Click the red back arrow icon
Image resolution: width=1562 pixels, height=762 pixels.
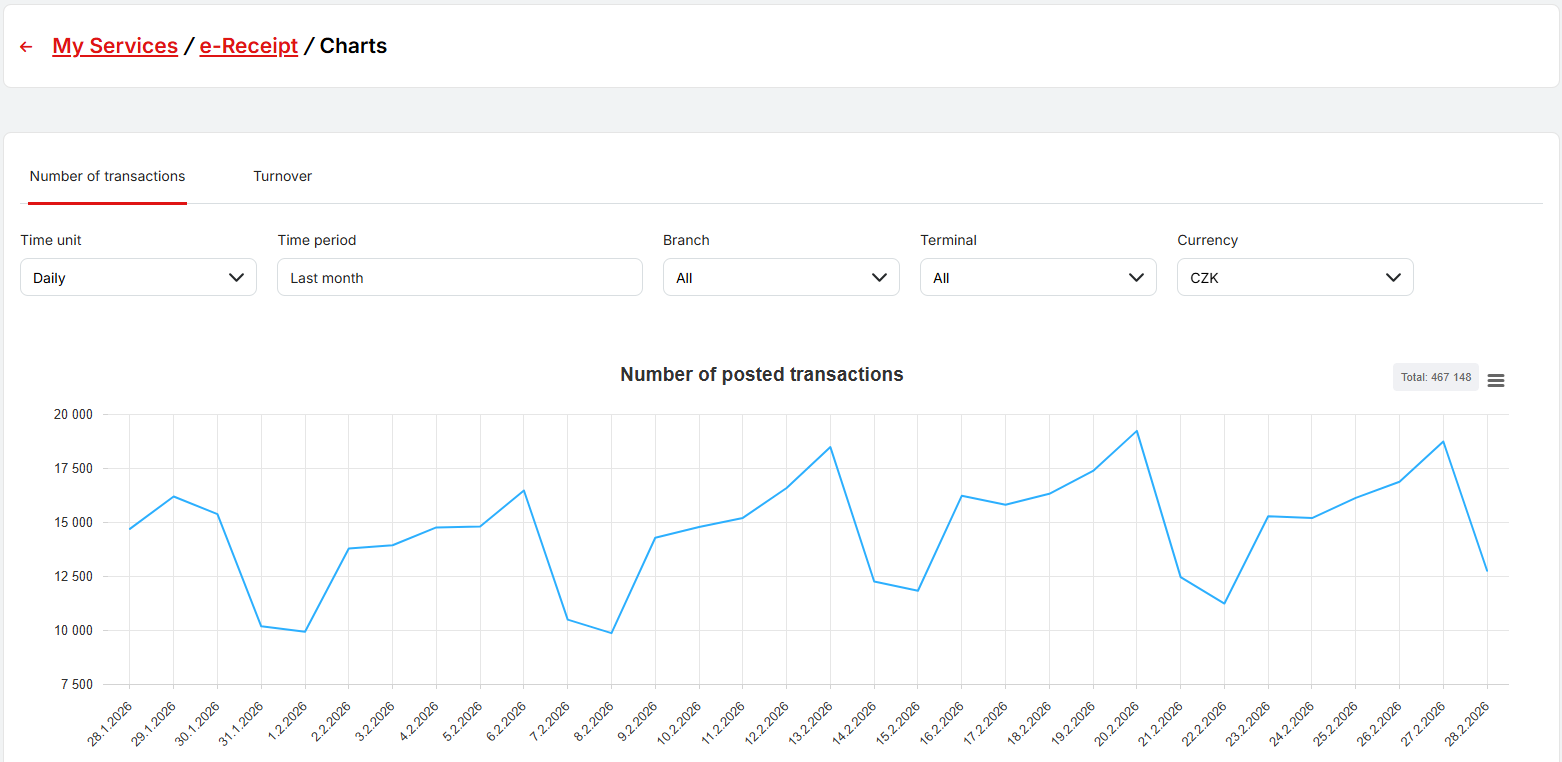pyautogui.click(x=26, y=47)
